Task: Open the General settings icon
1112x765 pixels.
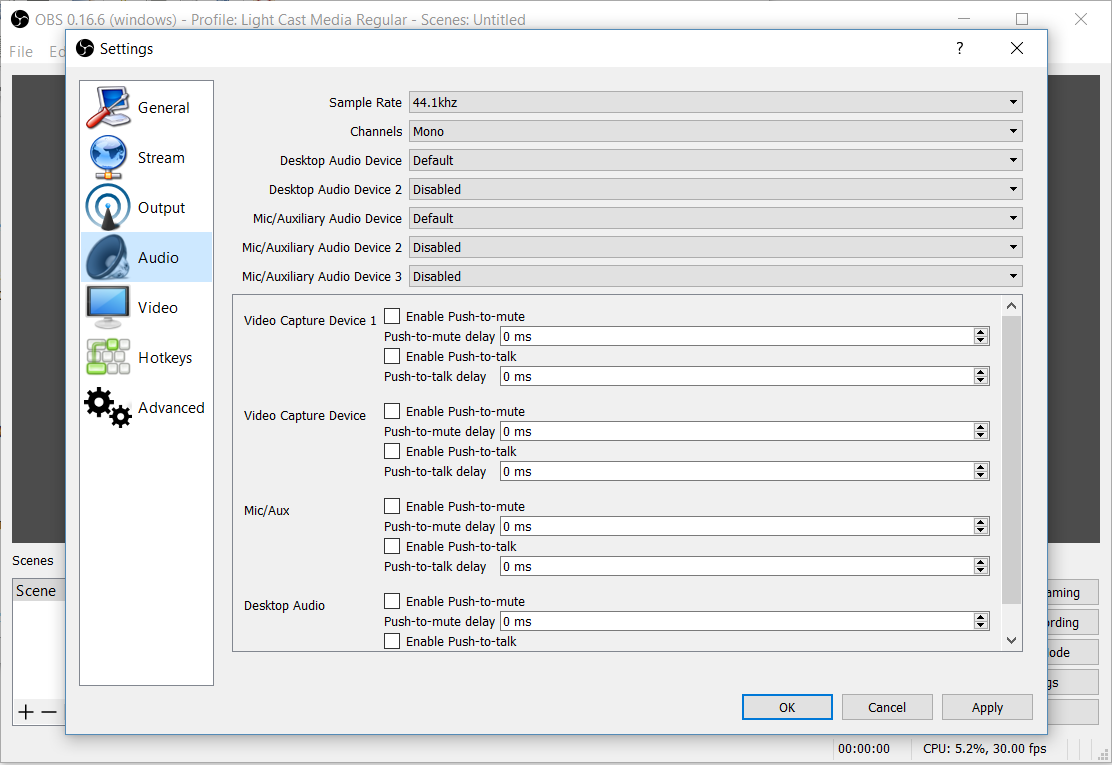Action: 108,108
